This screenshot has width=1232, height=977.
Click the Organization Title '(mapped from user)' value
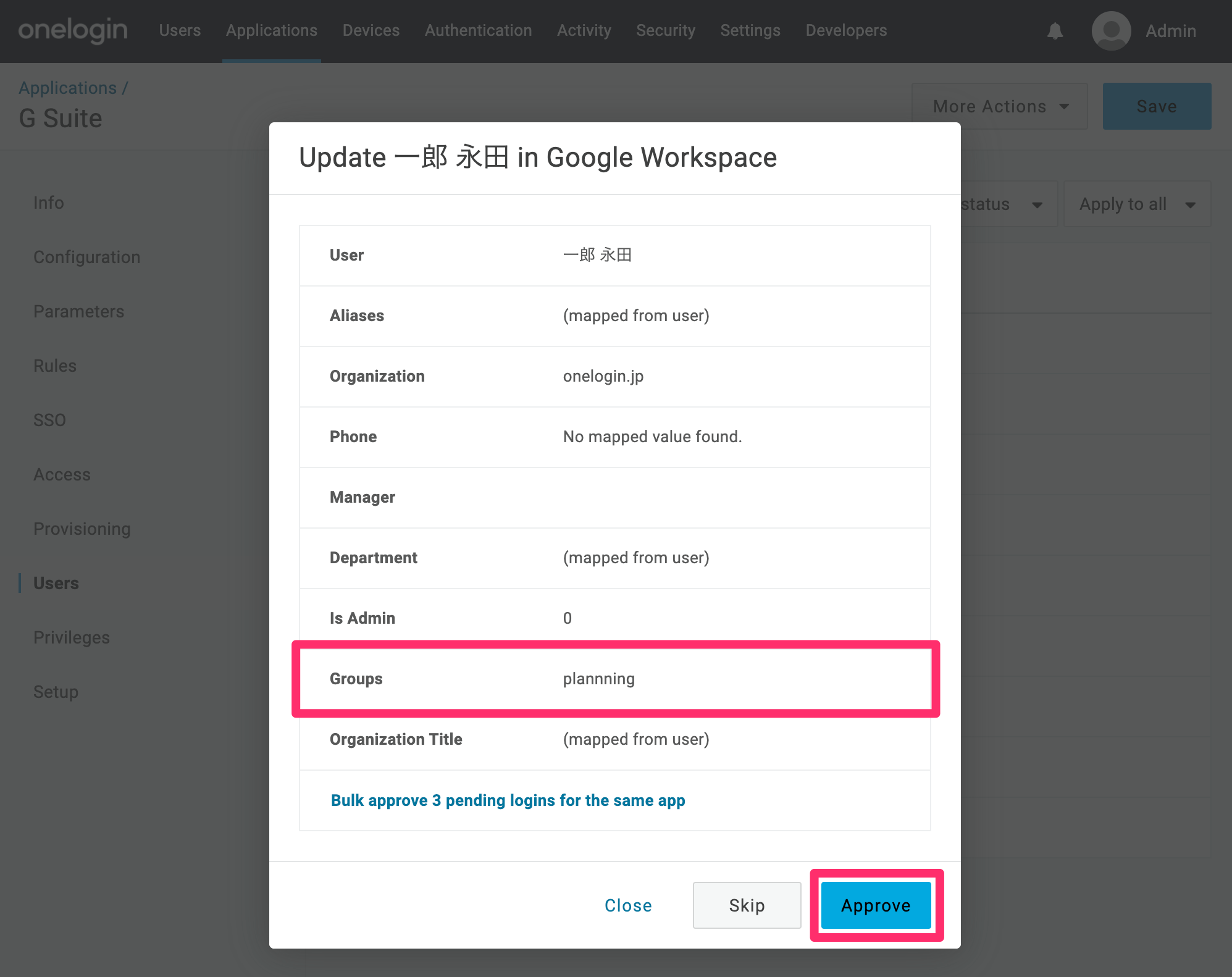pyautogui.click(x=636, y=739)
